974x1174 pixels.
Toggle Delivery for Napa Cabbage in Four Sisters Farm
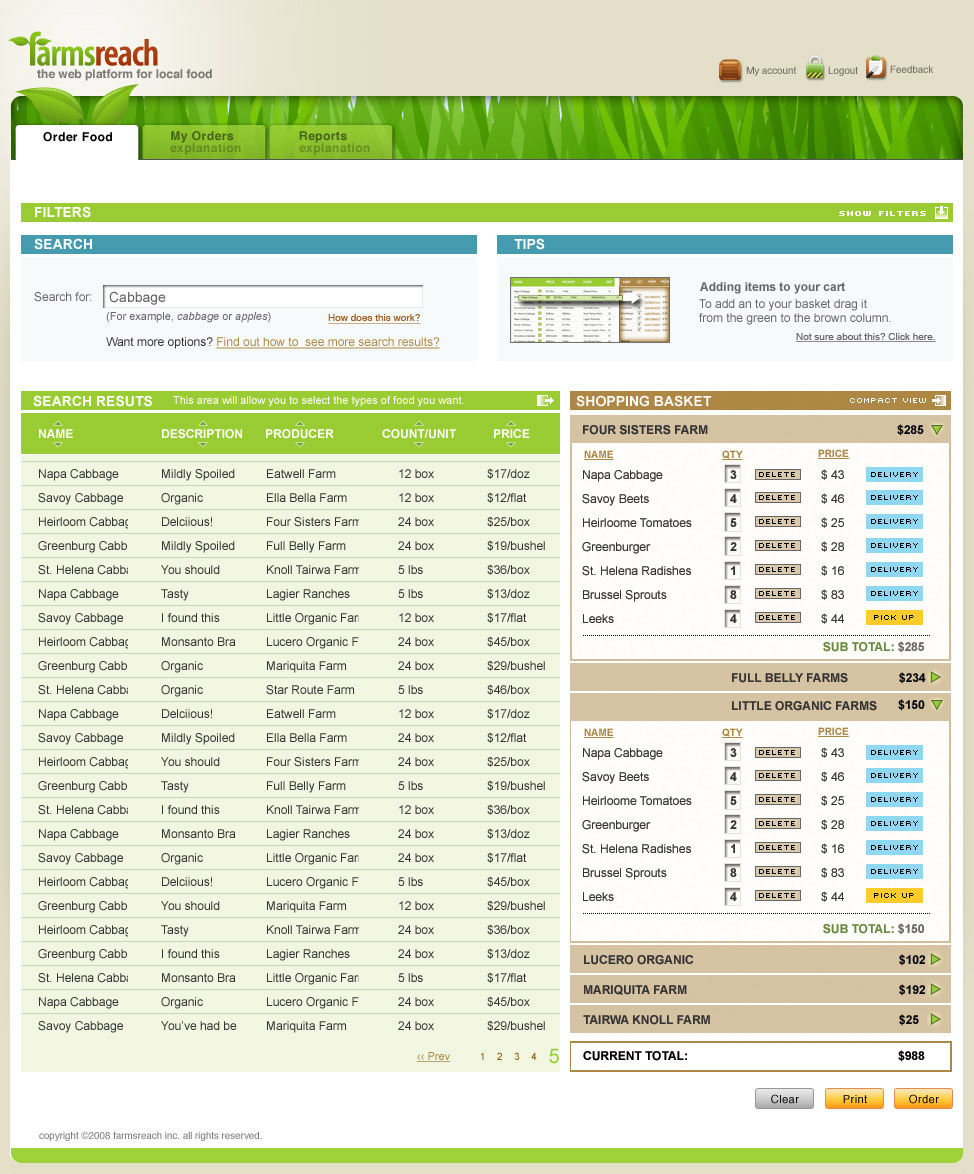coord(893,474)
